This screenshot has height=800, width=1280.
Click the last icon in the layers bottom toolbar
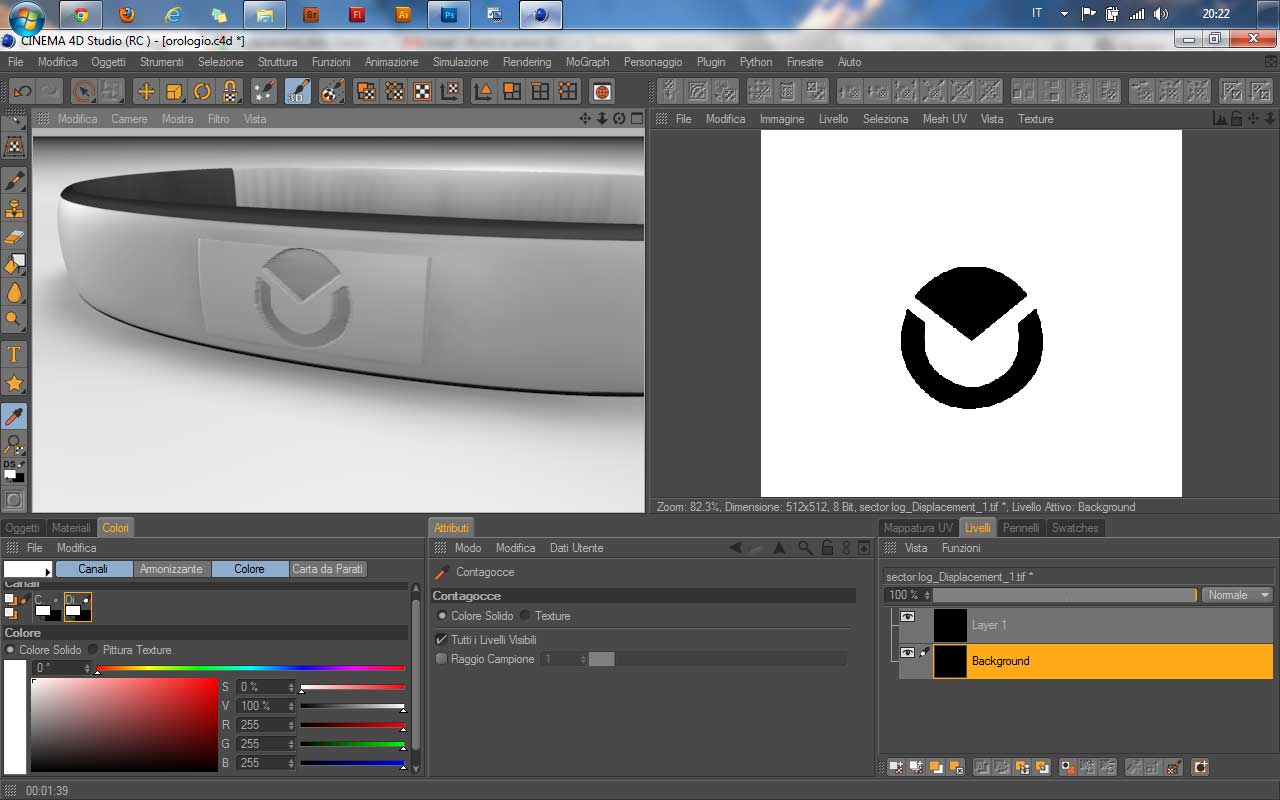point(1200,767)
